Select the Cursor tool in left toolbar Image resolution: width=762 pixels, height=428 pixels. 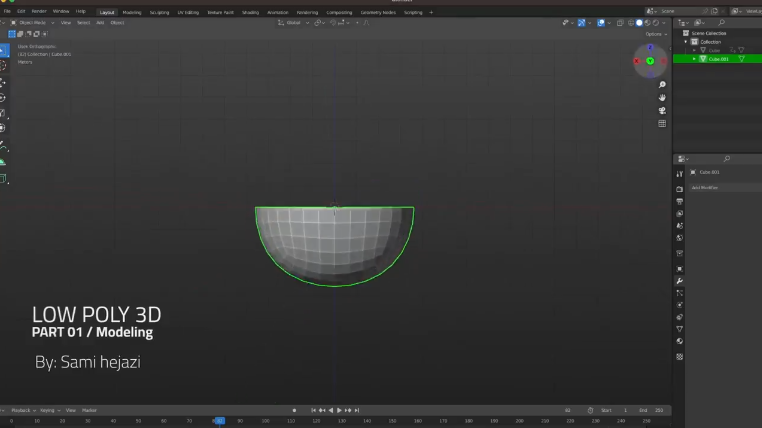point(3,66)
